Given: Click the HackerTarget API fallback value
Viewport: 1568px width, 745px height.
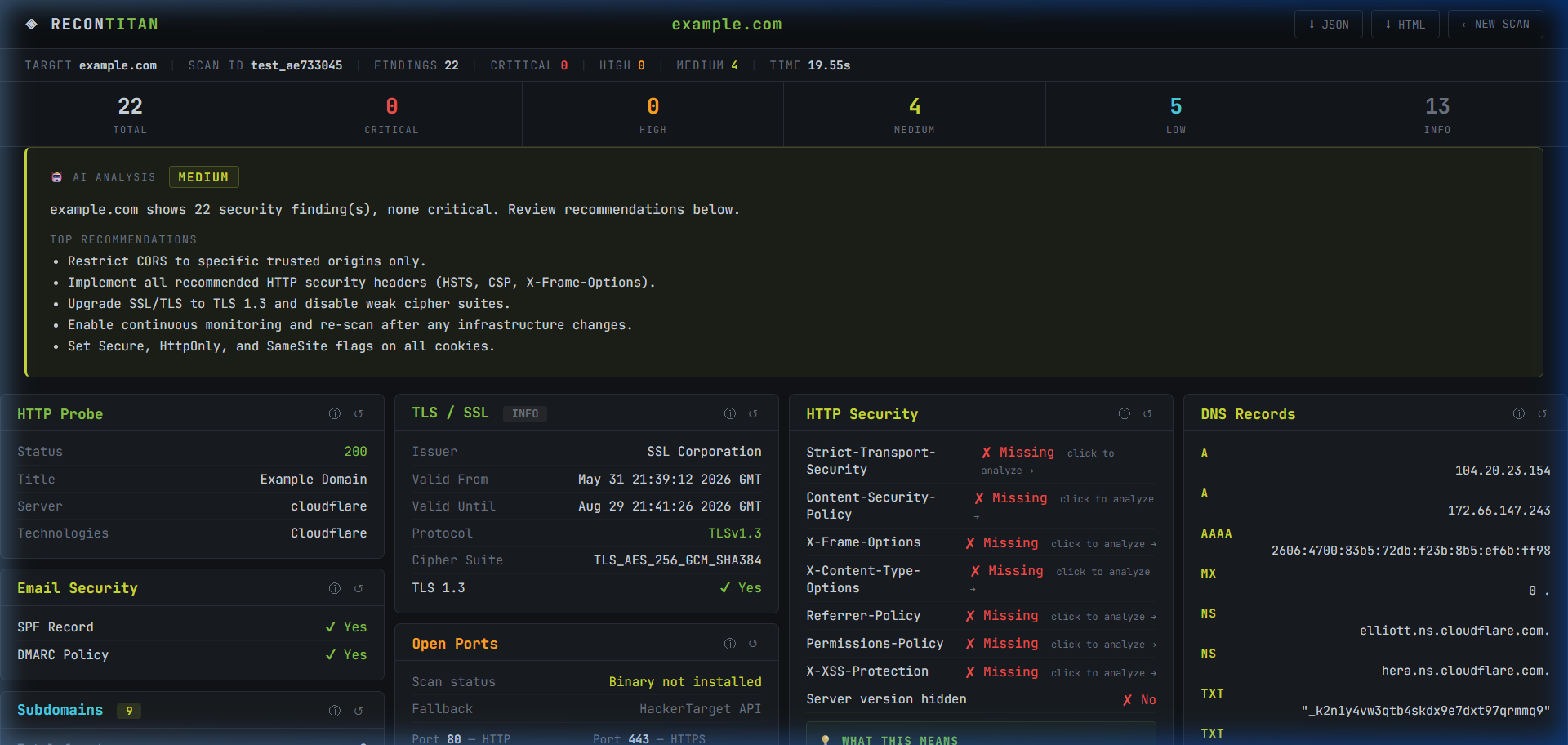Looking at the screenshot, I should 701,709.
